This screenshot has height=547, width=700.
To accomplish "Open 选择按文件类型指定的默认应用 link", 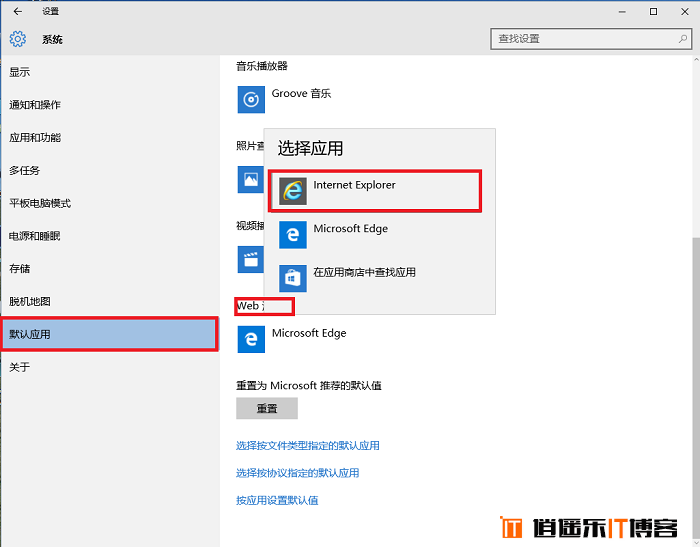I will click(x=308, y=446).
